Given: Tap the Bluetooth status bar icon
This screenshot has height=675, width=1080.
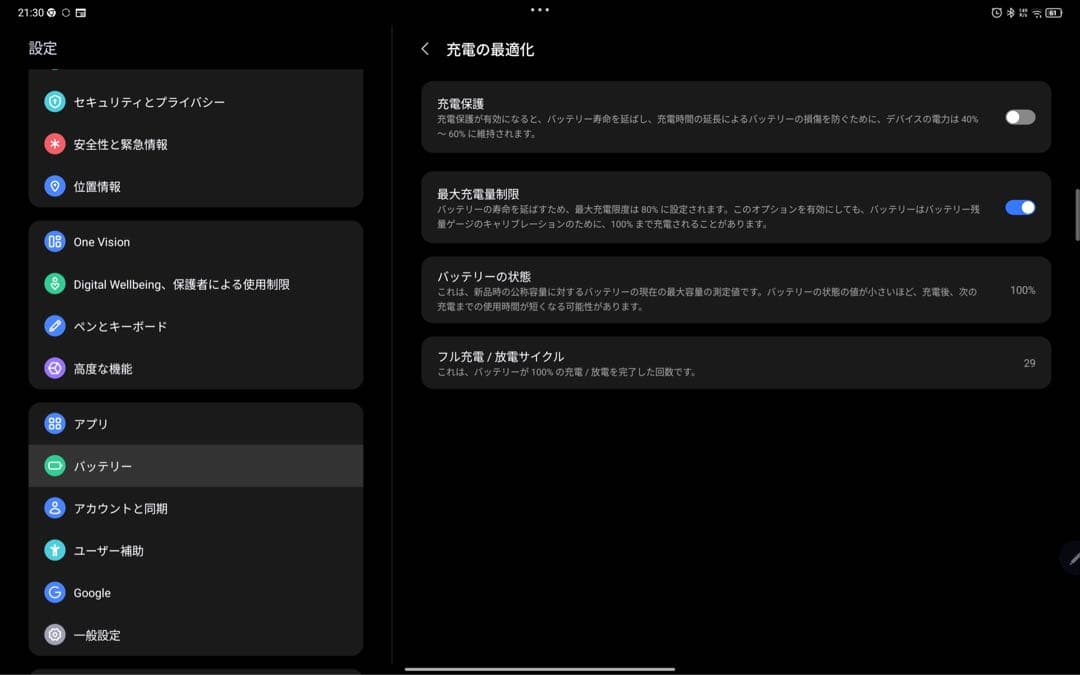Looking at the screenshot, I should point(1010,12).
